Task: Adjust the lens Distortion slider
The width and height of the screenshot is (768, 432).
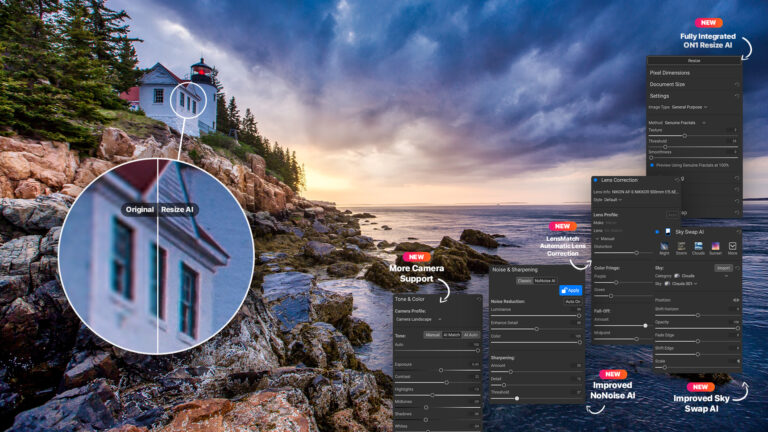Action: 636,253
